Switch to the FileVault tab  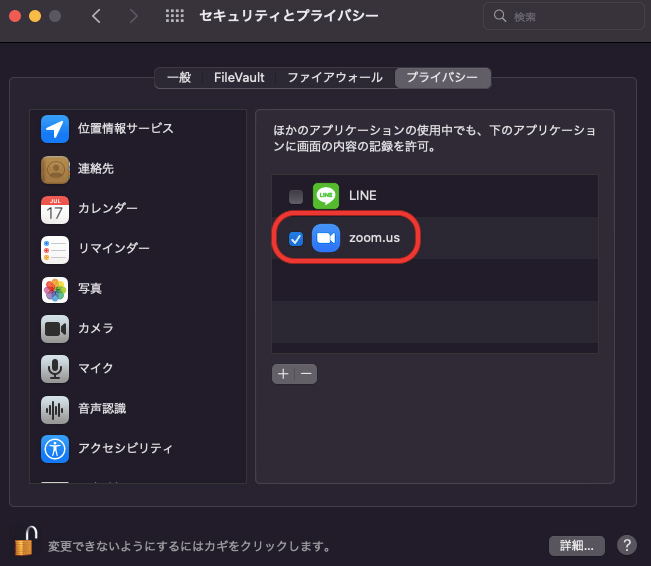[239, 77]
